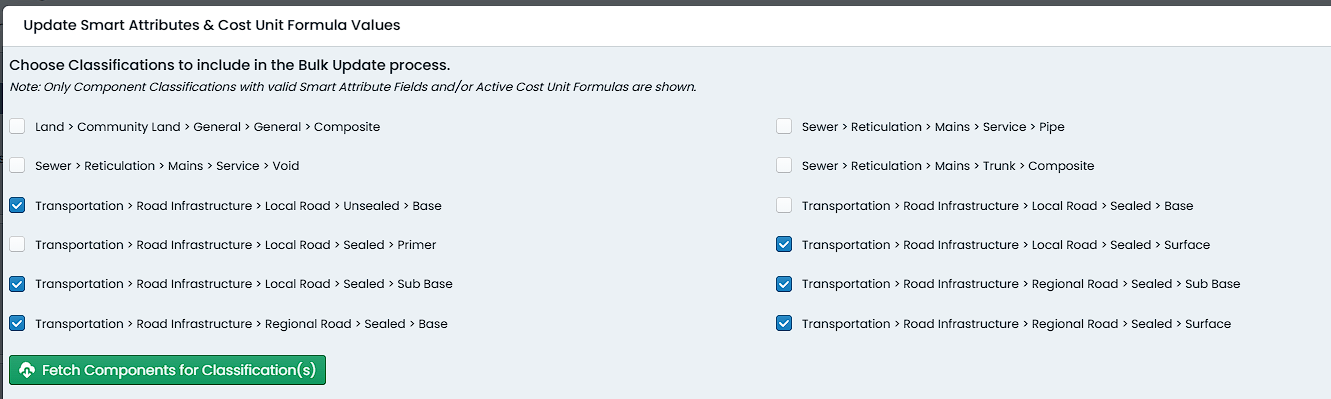The width and height of the screenshot is (1331, 399).
Task: Uncheck Local Road Unsealed Base checkbox
Action: 17,206
